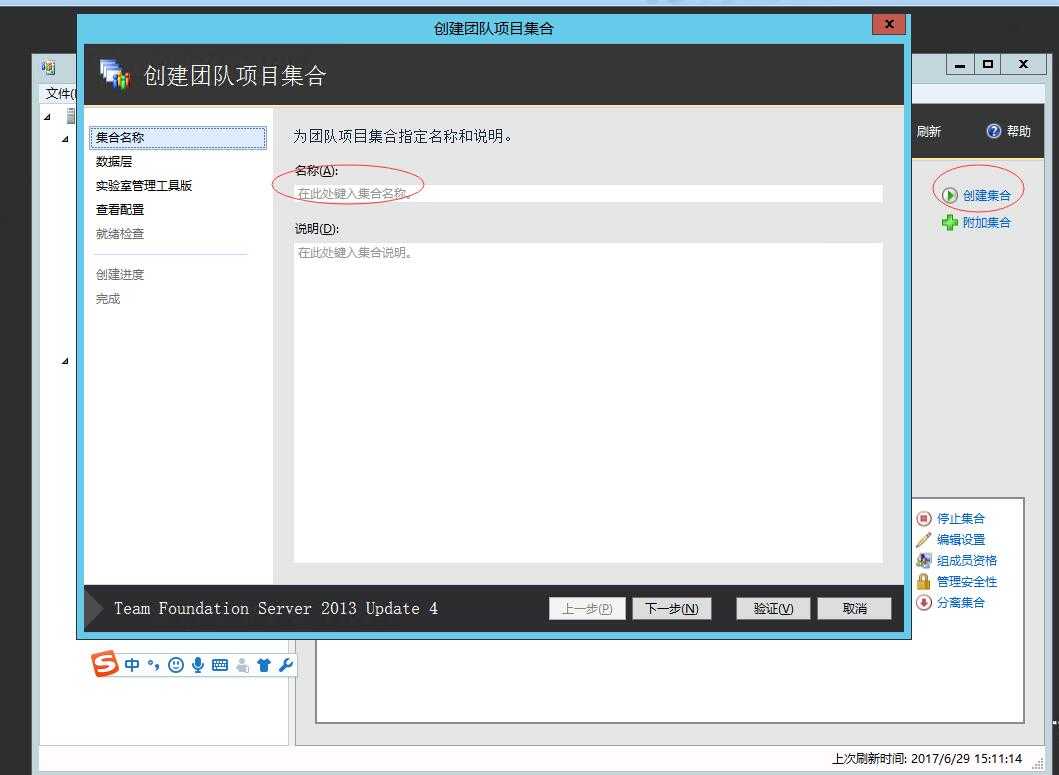This screenshot has height=775, width=1059.
Task: Click the green play icon for 创建集合
Action: pyautogui.click(x=950, y=195)
